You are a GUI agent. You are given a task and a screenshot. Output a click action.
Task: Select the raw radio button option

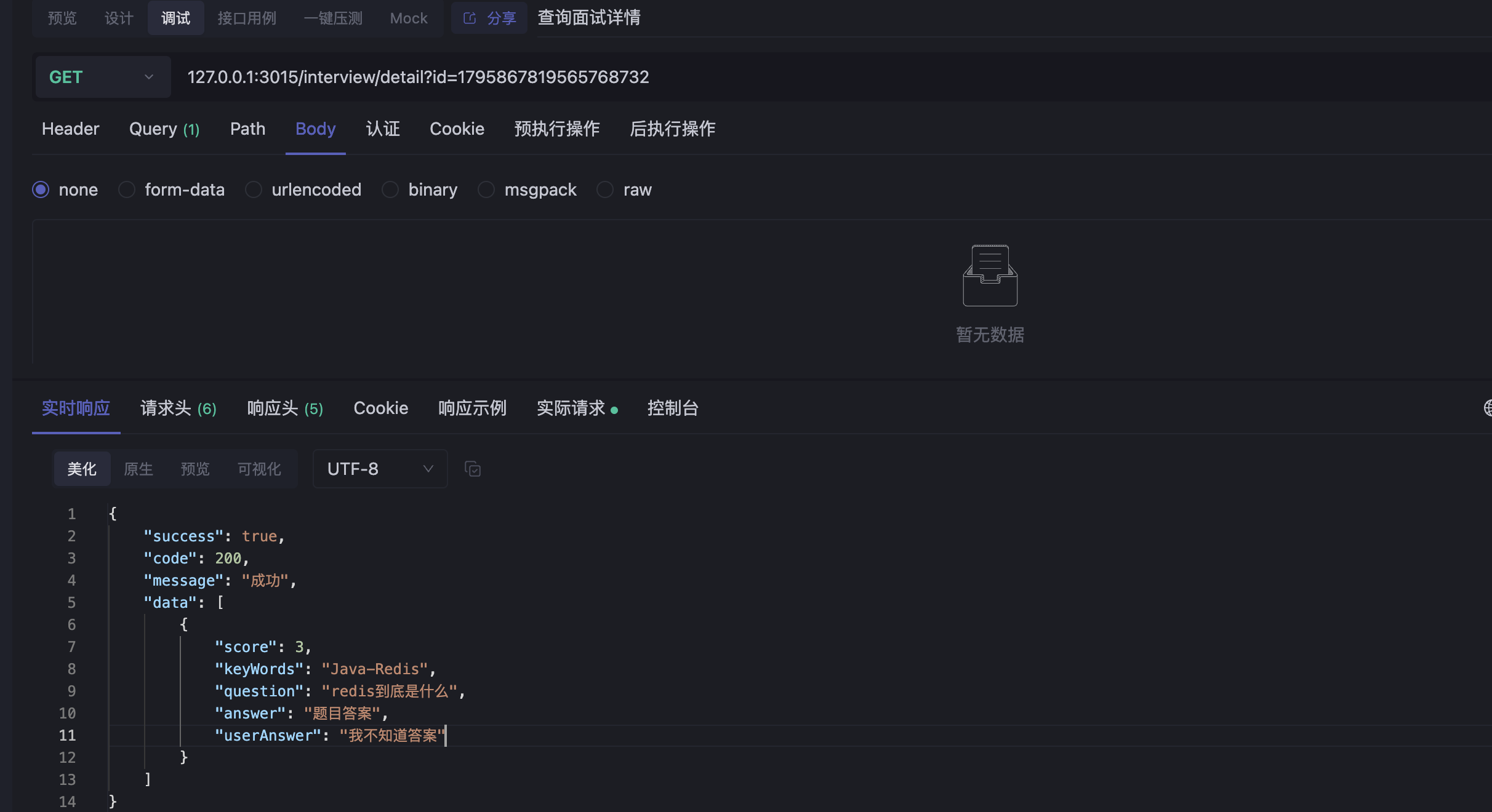pos(604,188)
